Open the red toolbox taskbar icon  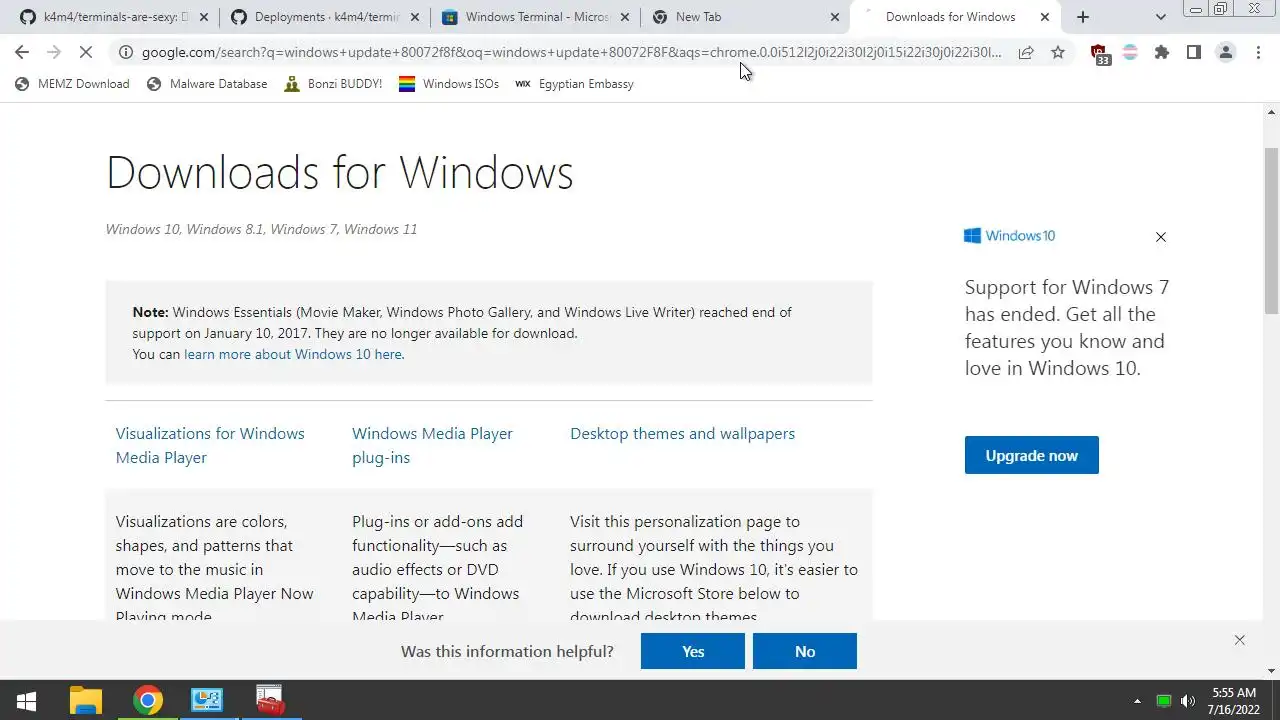coord(269,700)
